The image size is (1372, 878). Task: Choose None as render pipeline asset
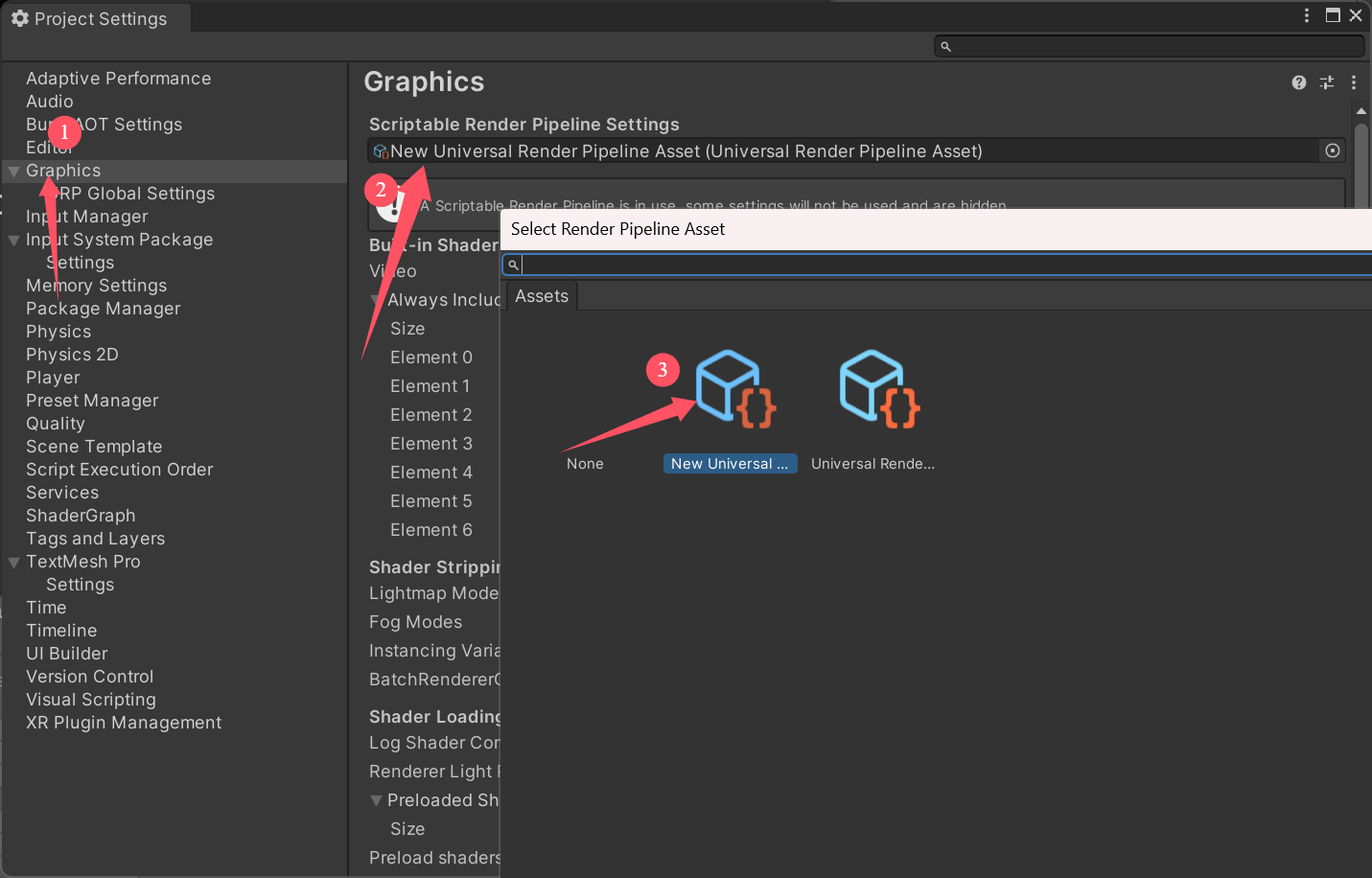click(585, 412)
